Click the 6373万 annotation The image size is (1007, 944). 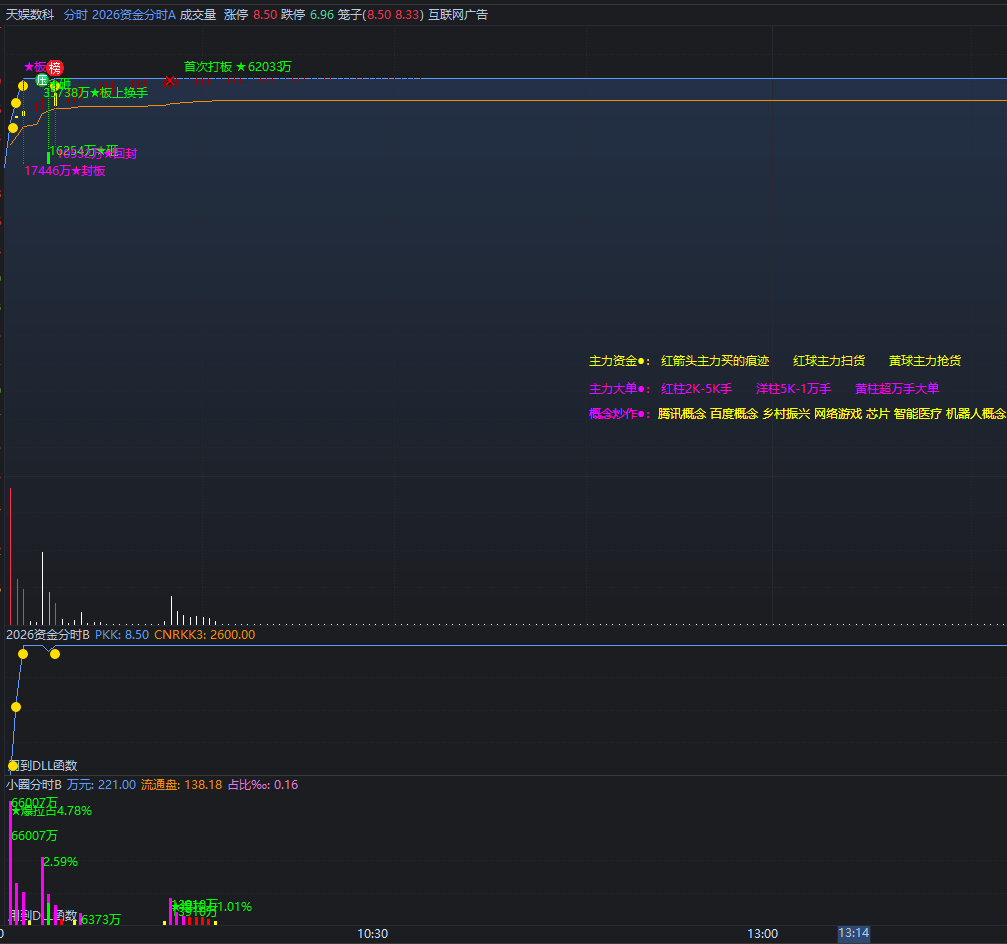click(x=101, y=920)
